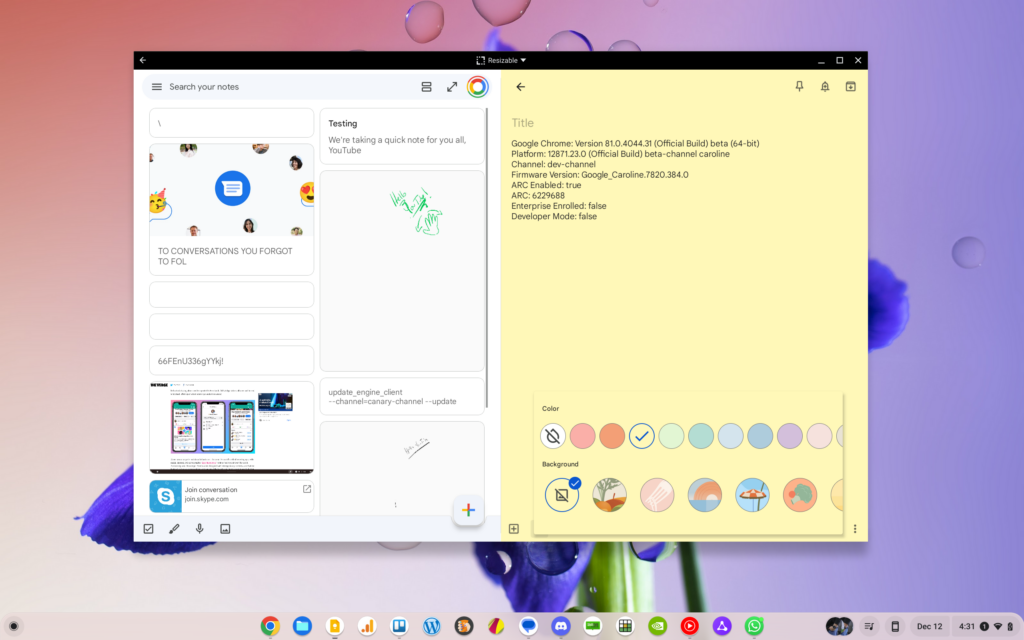This screenshot has height=640, width=1024.
Task: Open note options with the three-dot icon
Action: [855, 527]
